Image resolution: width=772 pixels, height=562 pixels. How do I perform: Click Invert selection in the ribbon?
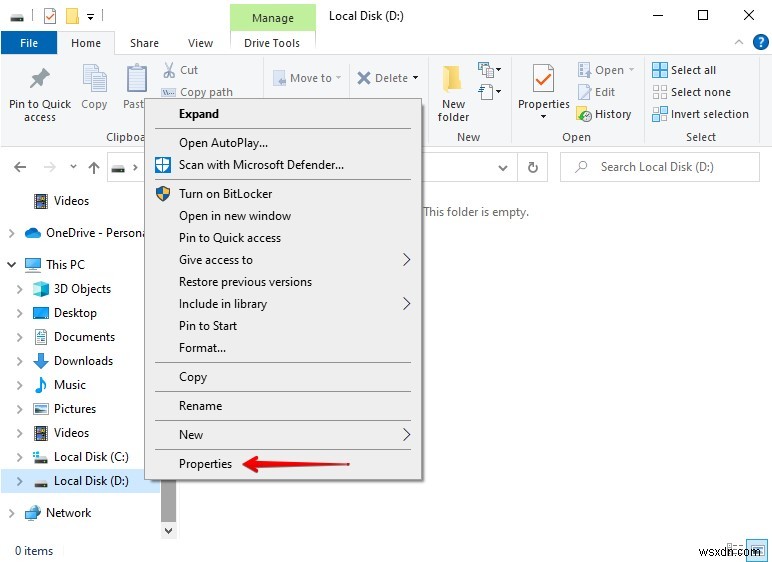[x=700, y=114]
